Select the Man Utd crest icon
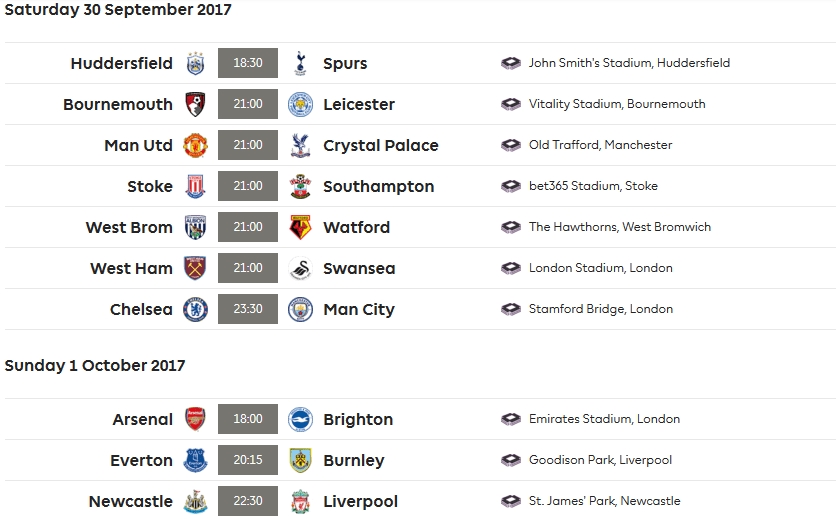 pyautogui.click(x=195, y=145)
